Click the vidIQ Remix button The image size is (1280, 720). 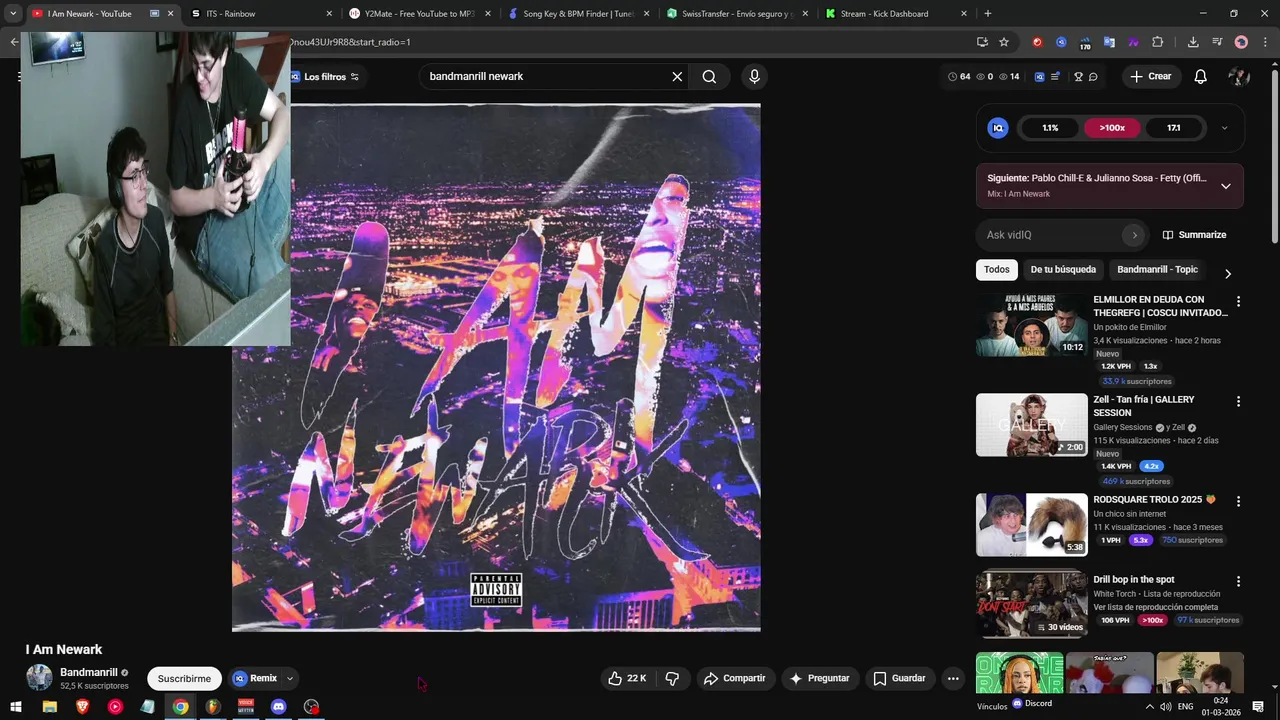tap(254, 679)
